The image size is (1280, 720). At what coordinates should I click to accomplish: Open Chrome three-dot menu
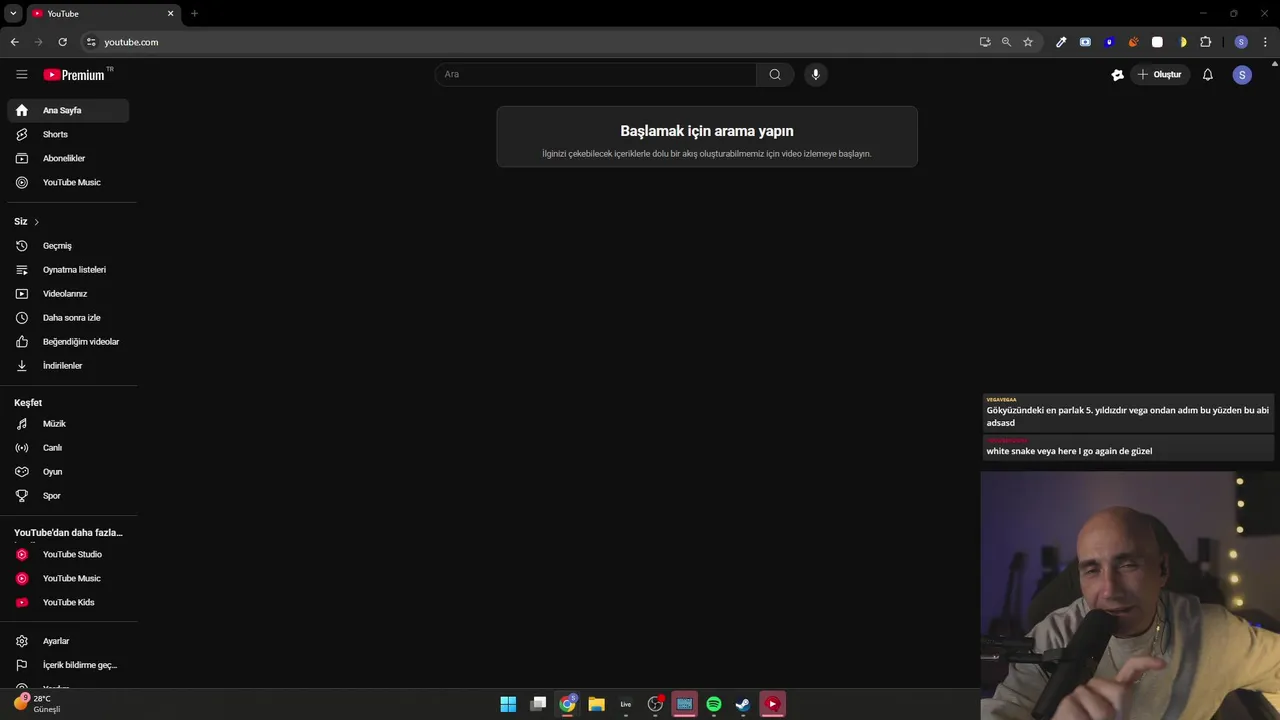coord(1265,42)
